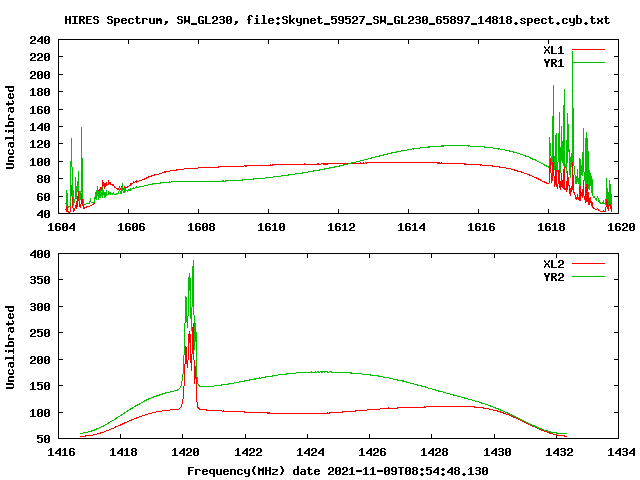Click the 1420 x-axis tick label
The width and height of the screenshot is (640, 480).
tap(185, 452)
